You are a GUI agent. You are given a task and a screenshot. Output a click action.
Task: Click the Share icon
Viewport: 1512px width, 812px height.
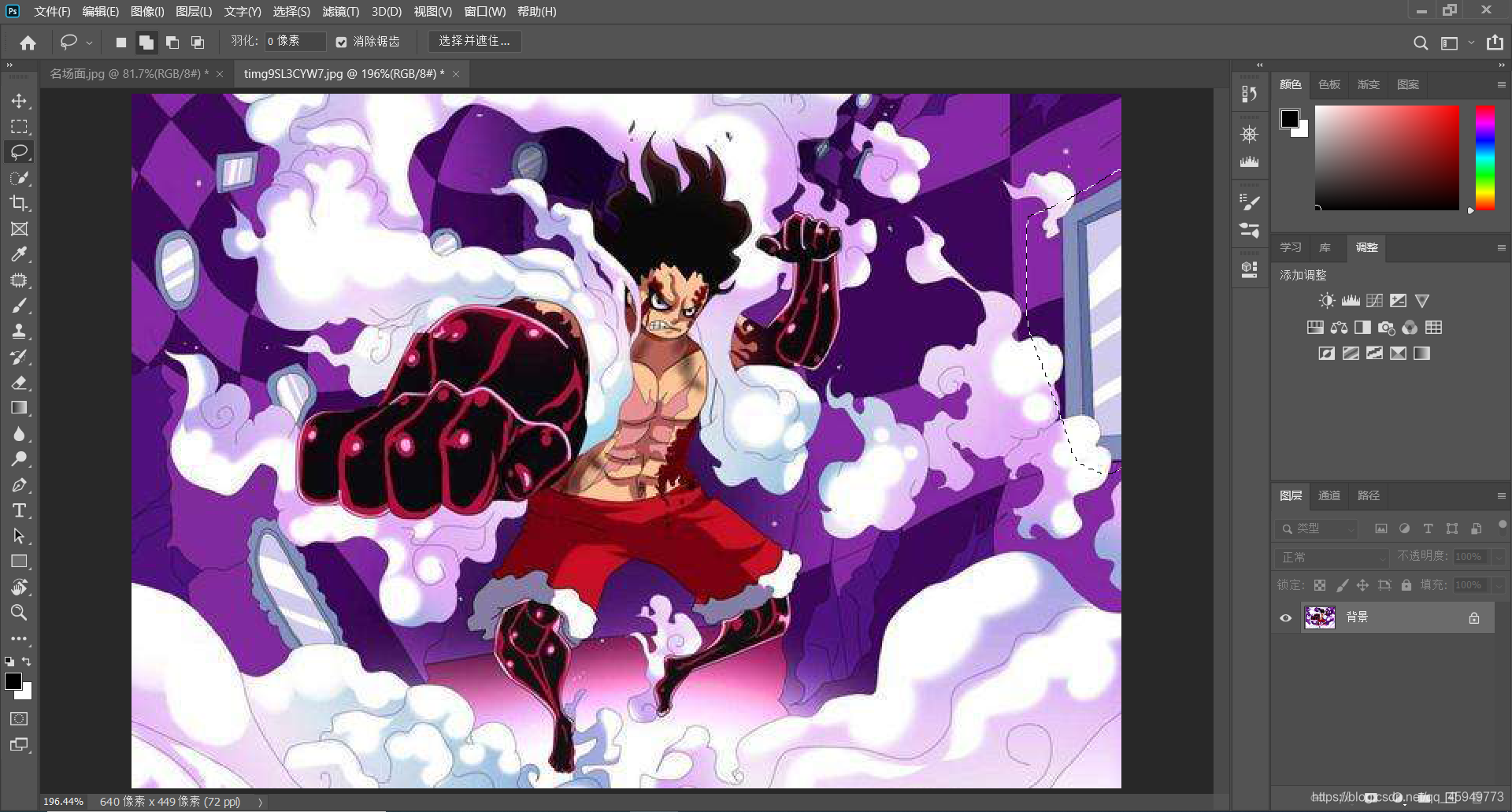tap(1495, 43)
